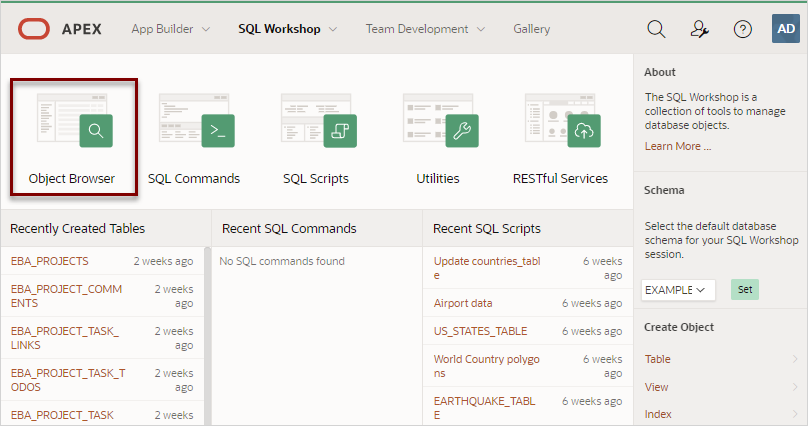Image resolution: width=808 pixels, height=426 pixels.
Task: Click the chevron beside Create Object View
Action: [x=795, y=387]
